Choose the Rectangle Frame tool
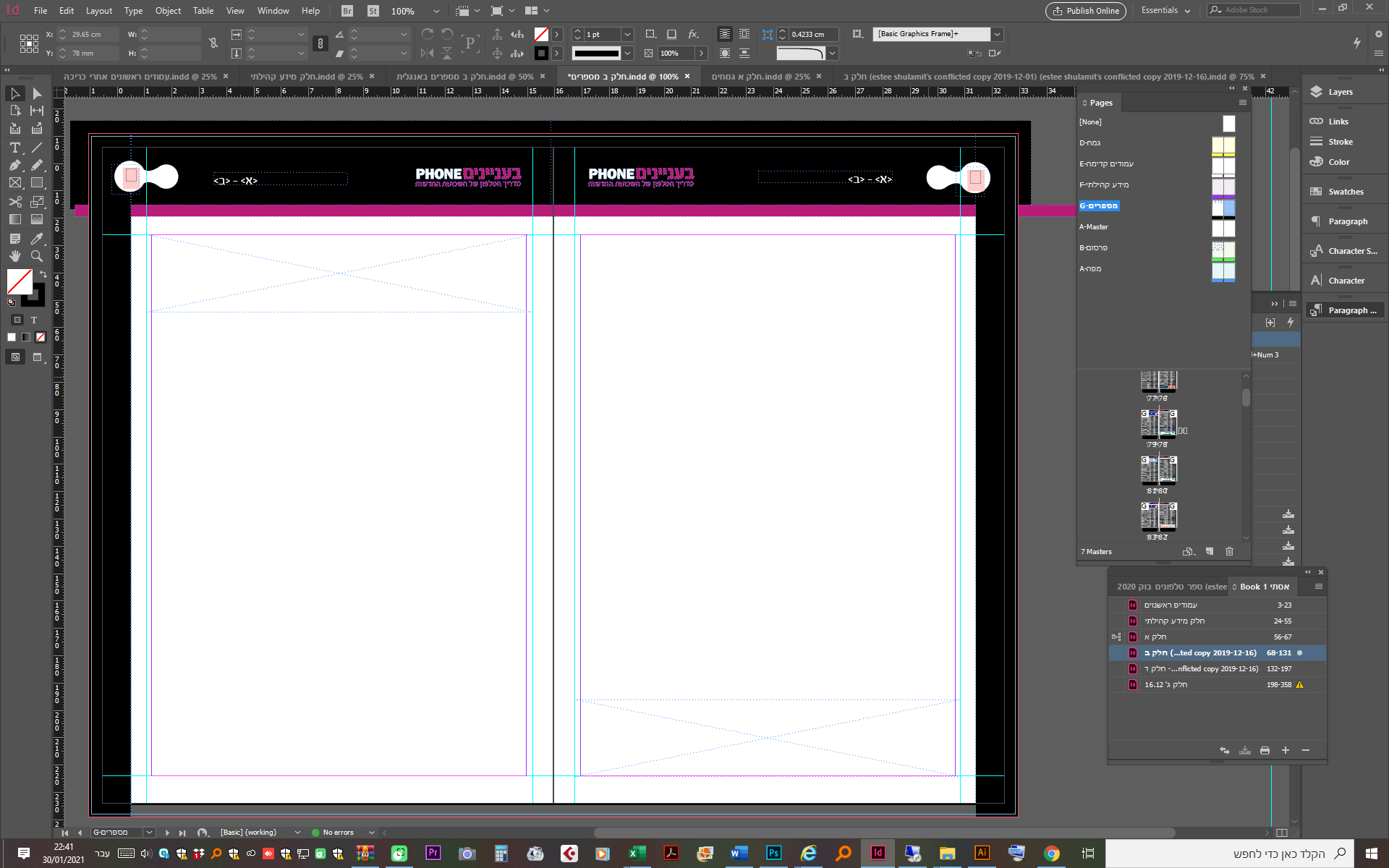Image resolution: width=1389 pixels, height=868 pixels. click(14, 184)
